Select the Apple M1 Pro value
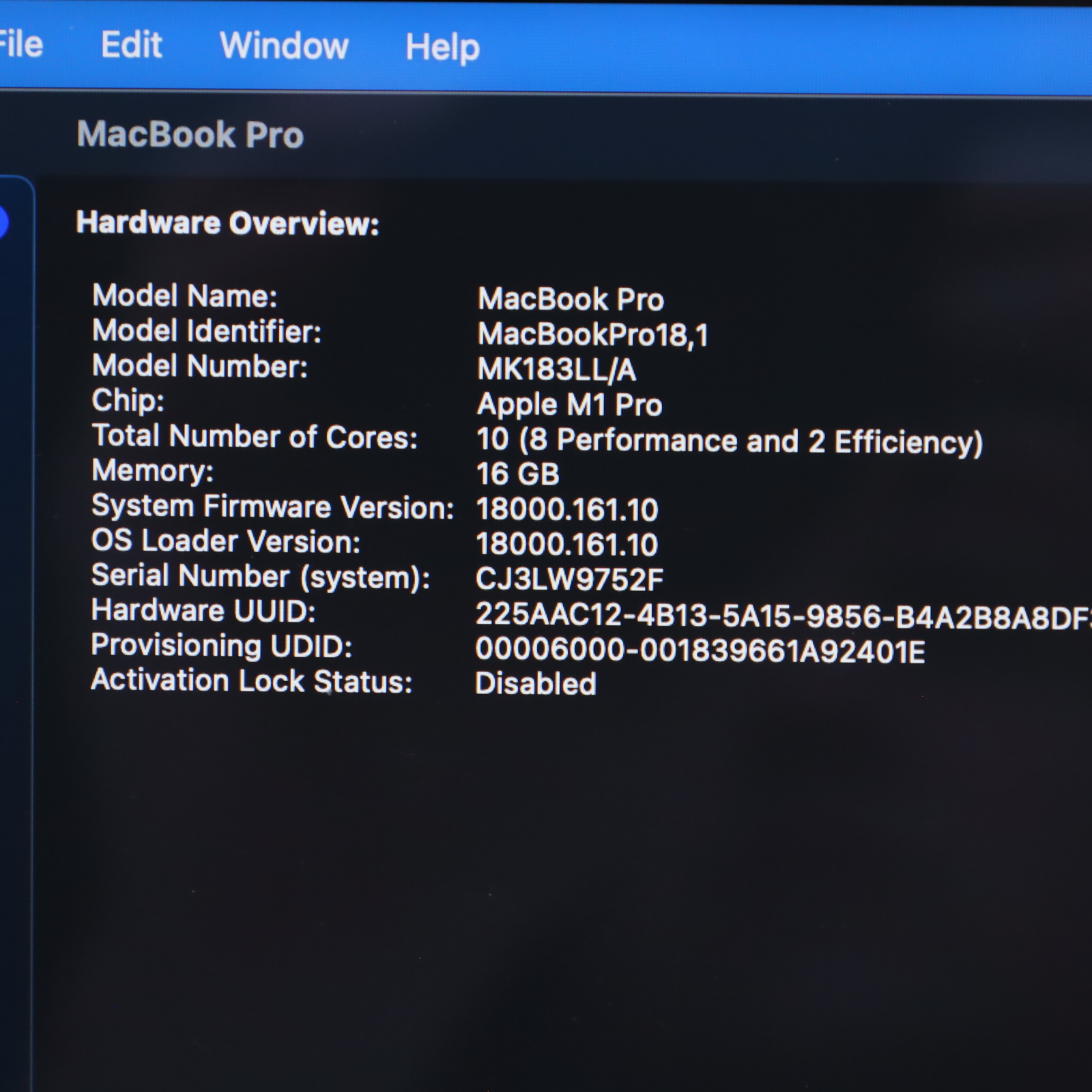The width and height of the screenshot is (1092, 1092). tap(570, 405)
